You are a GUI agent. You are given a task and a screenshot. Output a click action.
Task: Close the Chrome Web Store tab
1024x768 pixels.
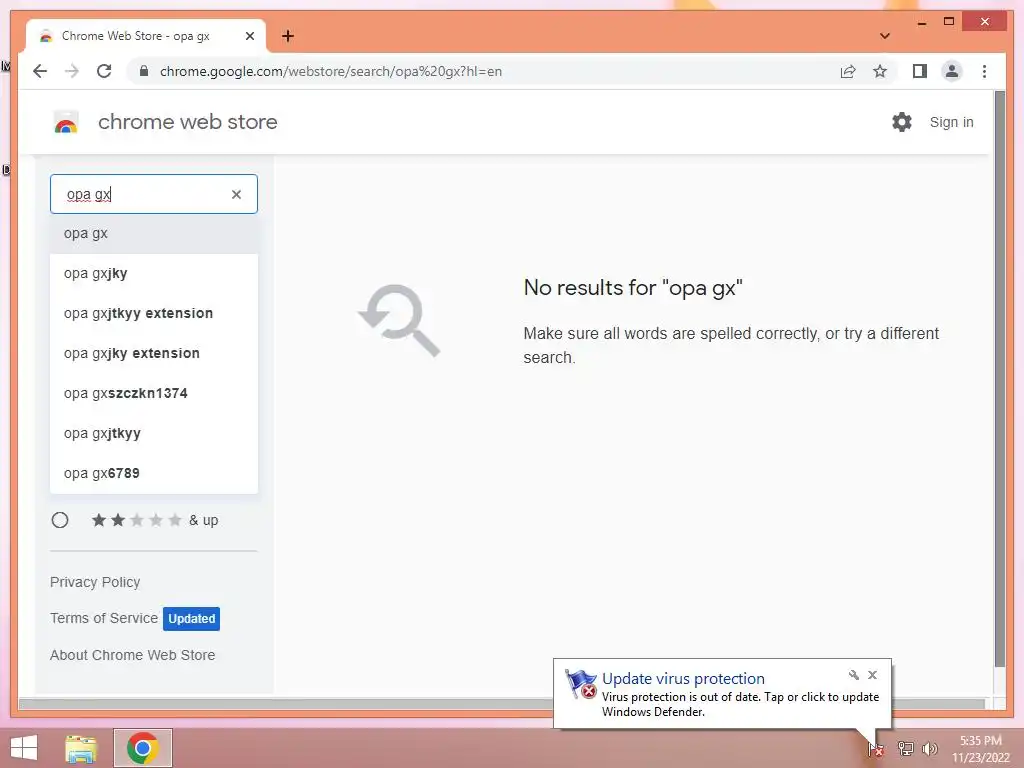pyautogui.click(x=249, y=36)
